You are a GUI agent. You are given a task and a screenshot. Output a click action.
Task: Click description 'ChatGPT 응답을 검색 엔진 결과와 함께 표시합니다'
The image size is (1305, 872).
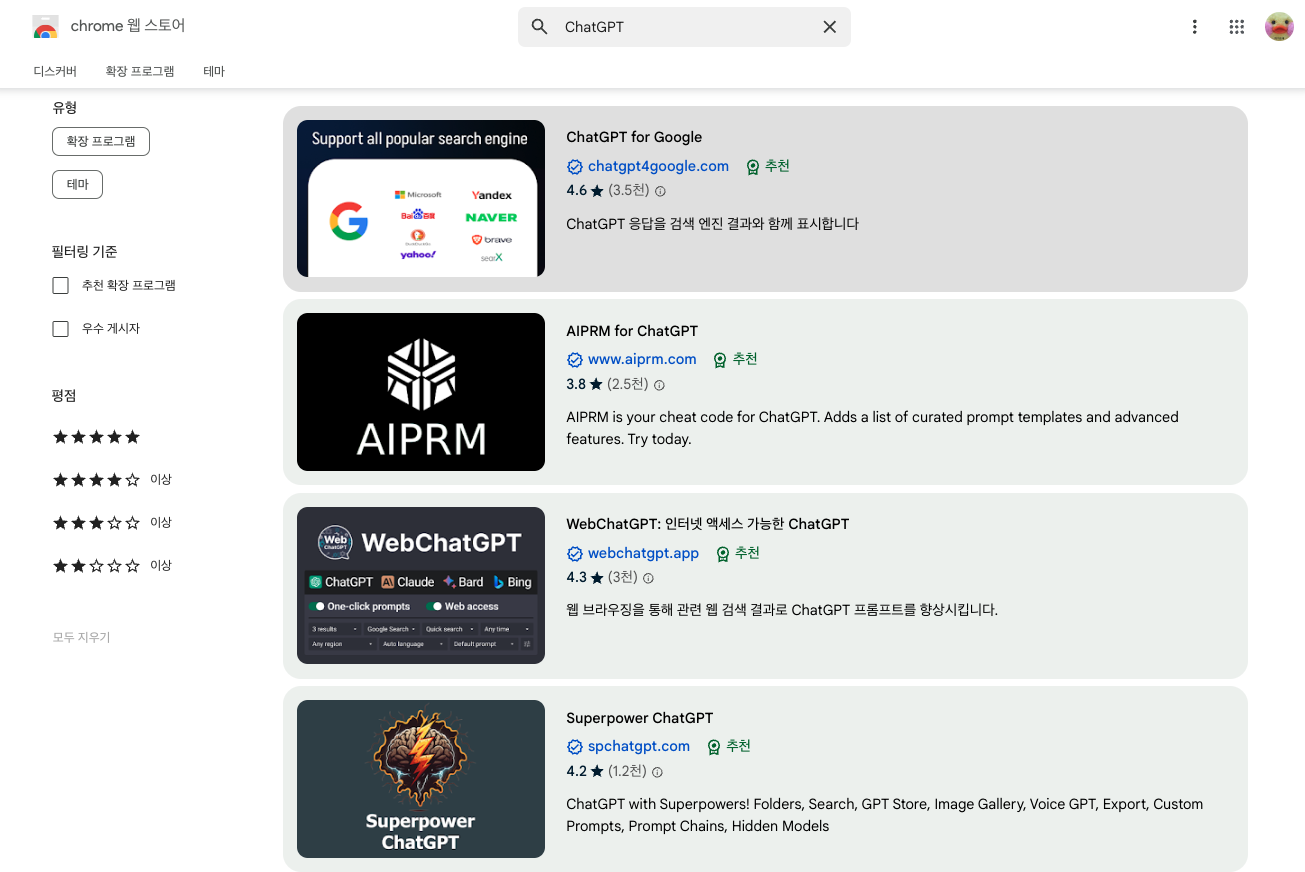712,224
